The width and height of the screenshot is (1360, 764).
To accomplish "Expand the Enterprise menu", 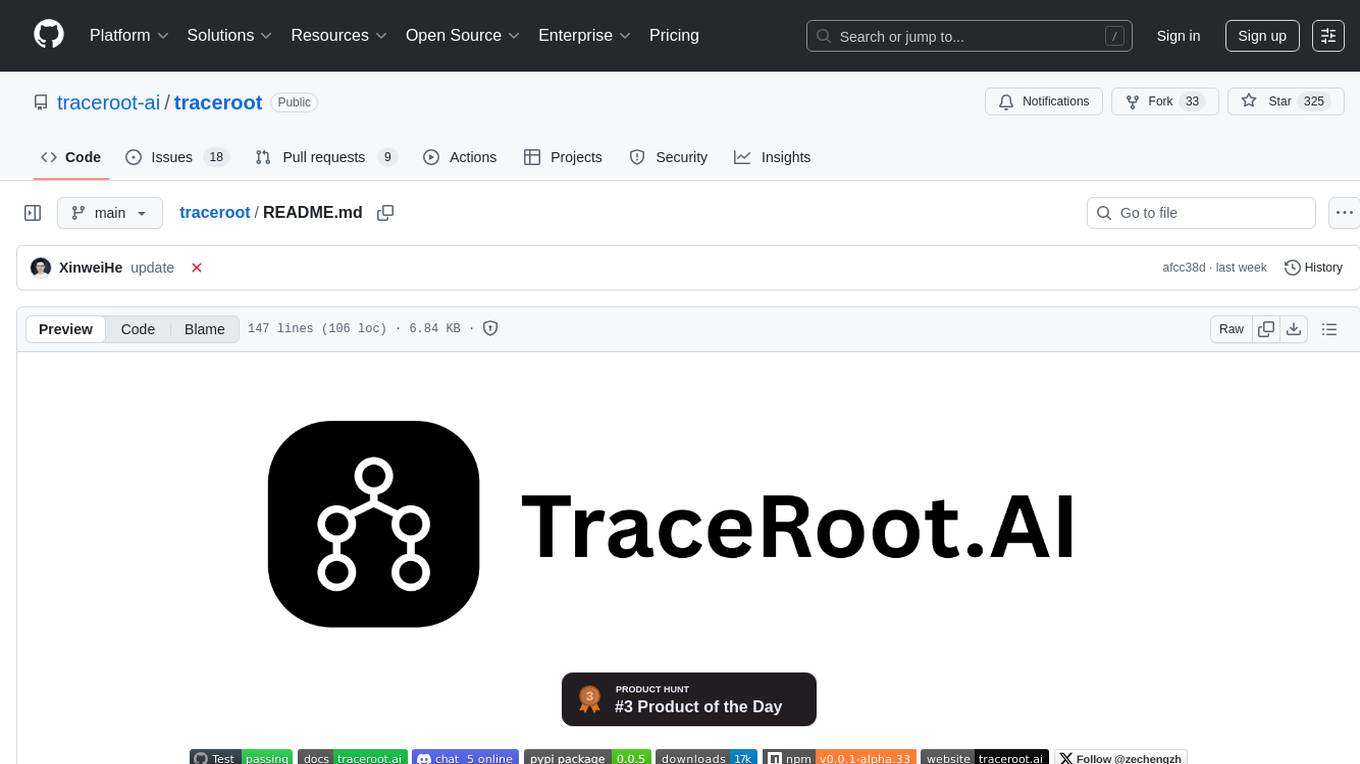I will (584, 35).
